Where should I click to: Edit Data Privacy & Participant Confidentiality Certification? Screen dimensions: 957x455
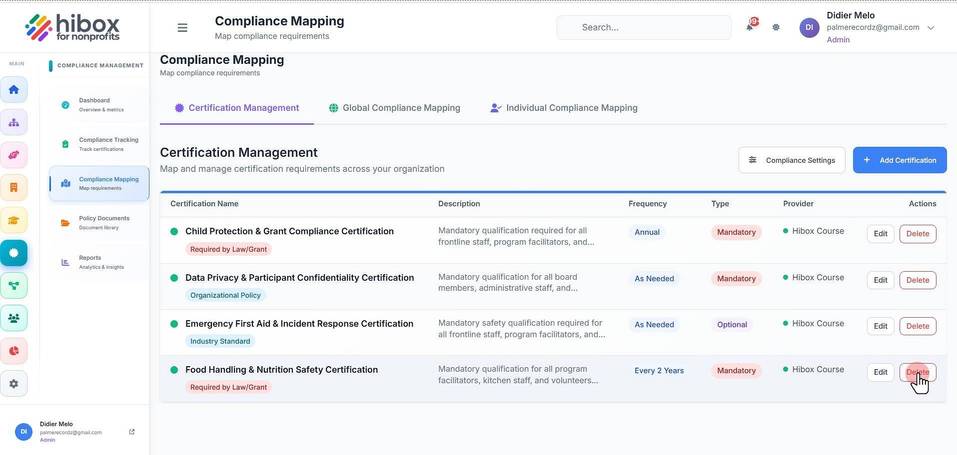881,280
